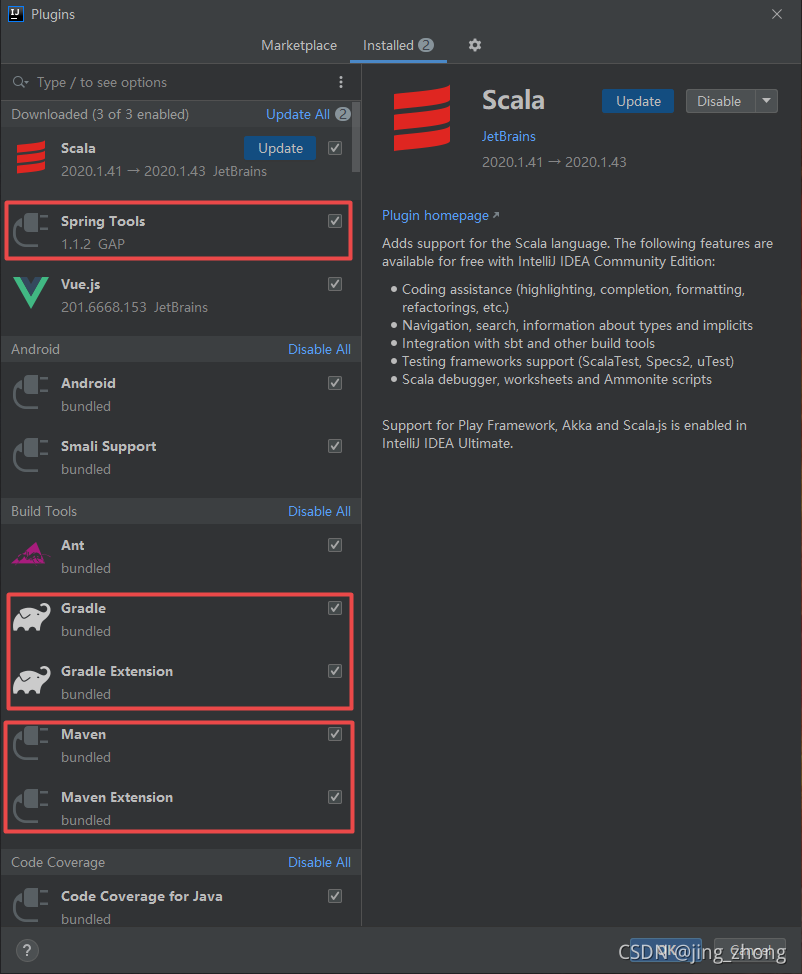
Task: Select the Spring Tools plugin name
Action: pos(103,221)
